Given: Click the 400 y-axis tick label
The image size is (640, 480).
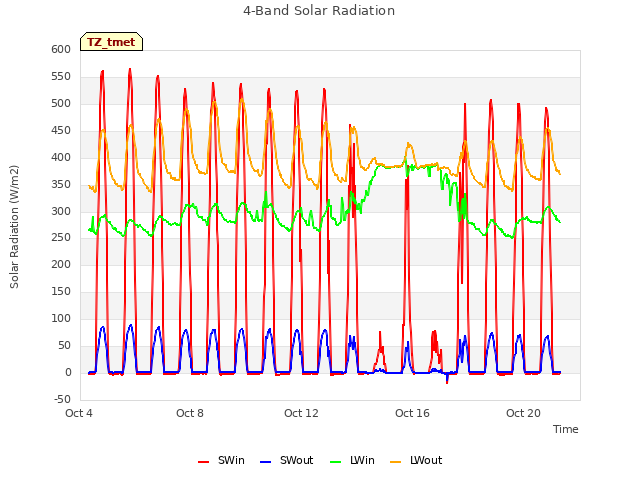Looking at the screenshot, I should pyautogui.click(x=61, y=157).
